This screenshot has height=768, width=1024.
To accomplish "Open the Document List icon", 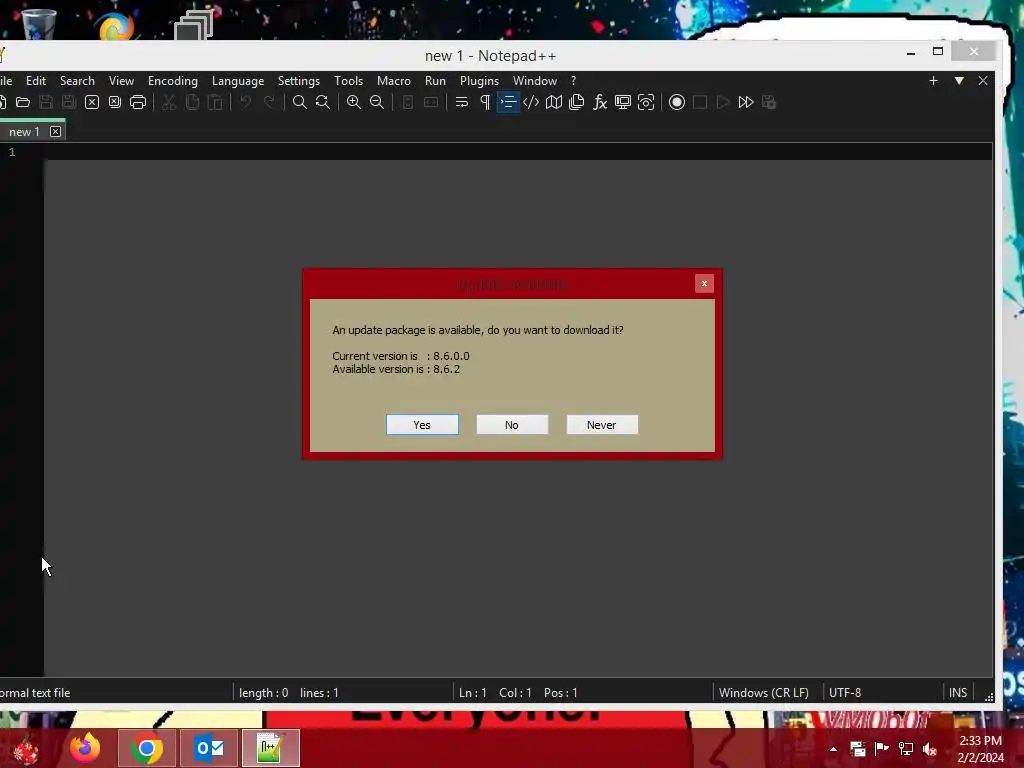I will coord(577,102).
